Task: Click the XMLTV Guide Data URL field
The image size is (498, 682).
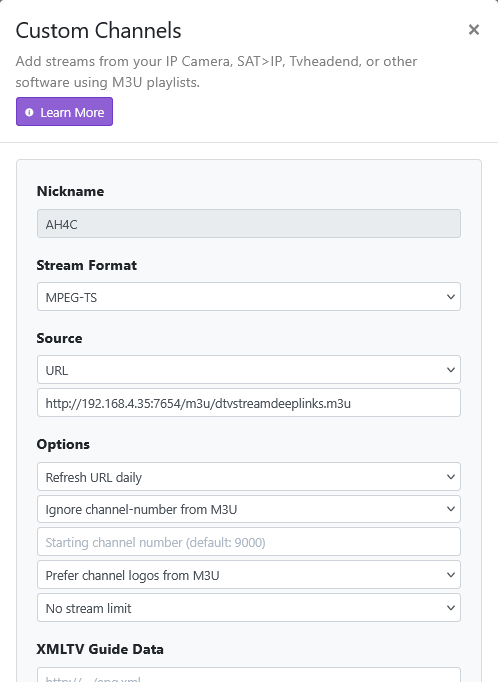Action: click(249, 675)
